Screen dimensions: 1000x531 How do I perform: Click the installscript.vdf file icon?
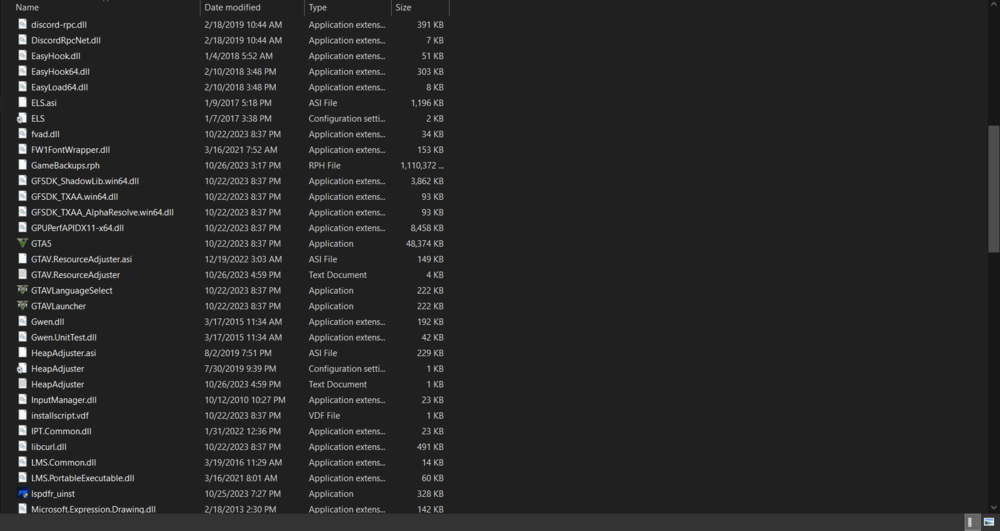pyautogui.click(x=22, y=416)
